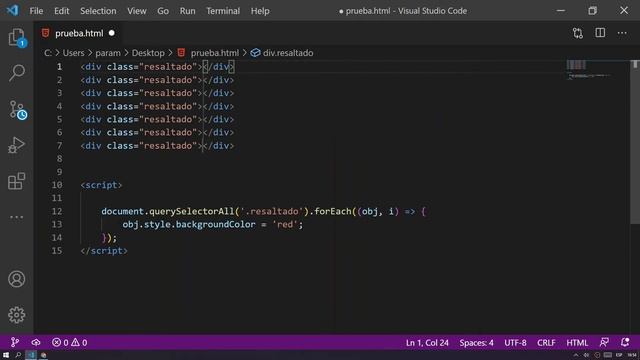
Task: Show additional views ellipsis in activity bar
Action: click(x=17, y=217)
